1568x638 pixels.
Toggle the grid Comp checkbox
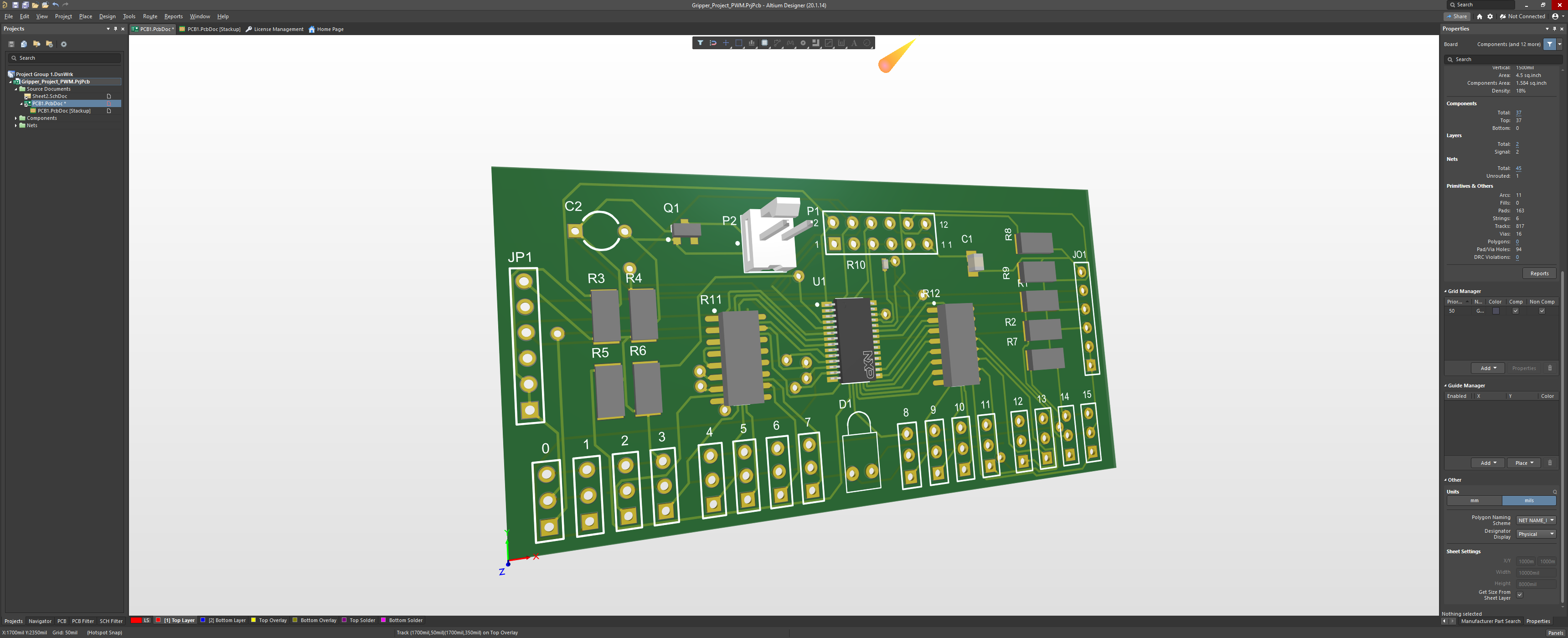coord(1516,310)
